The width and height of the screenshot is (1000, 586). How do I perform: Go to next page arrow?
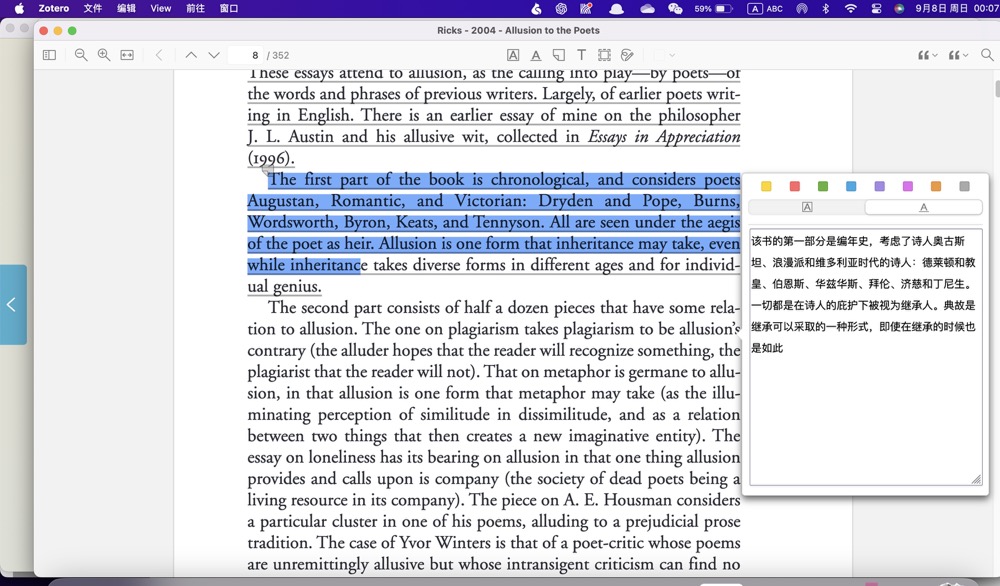(x=214, y=55)
